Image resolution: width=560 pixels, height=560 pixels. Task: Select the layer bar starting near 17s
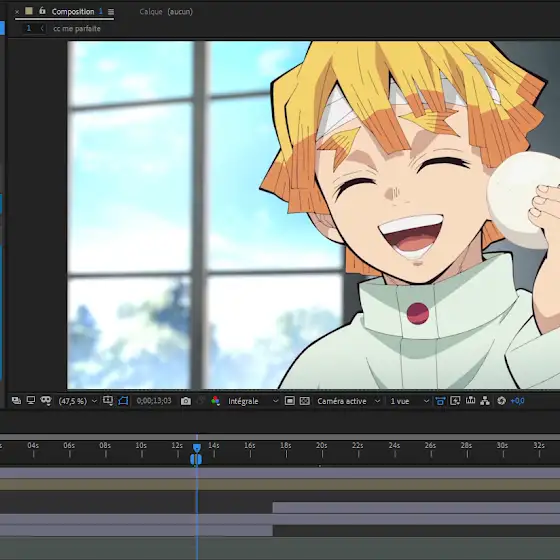[x=416, y=508]
